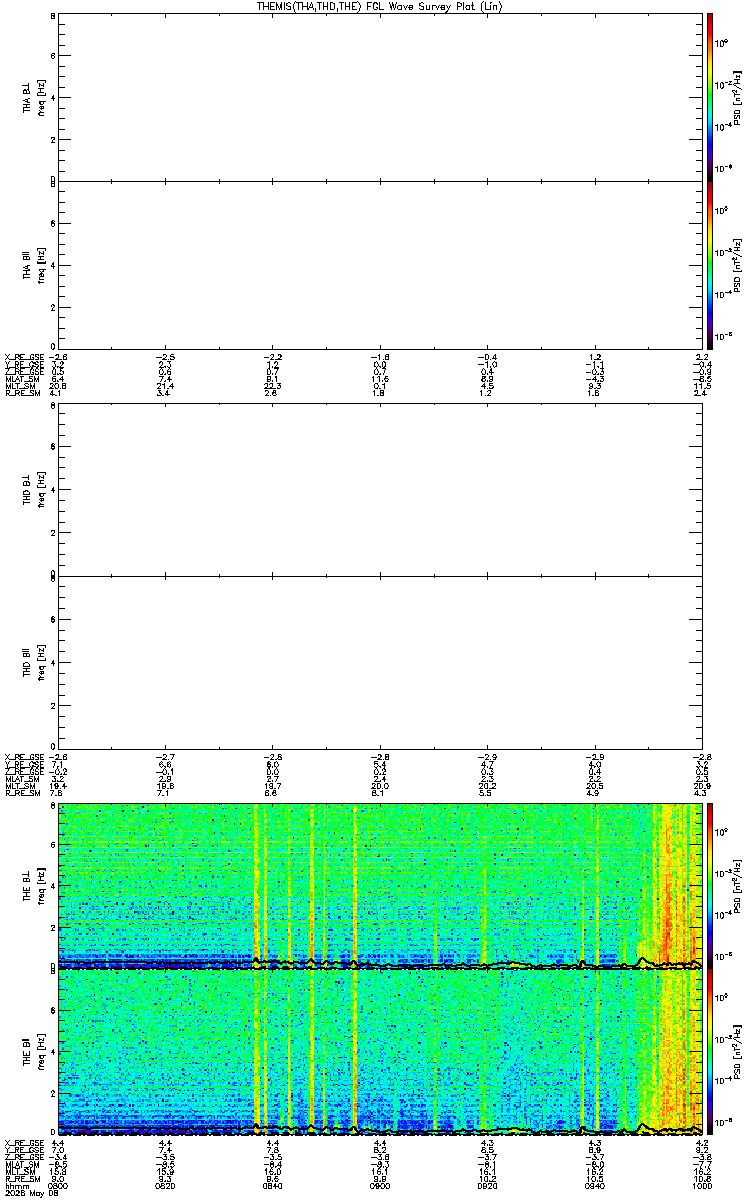
Task: Select the THA B-perpendicular axis label
Action: pos(28,97)
